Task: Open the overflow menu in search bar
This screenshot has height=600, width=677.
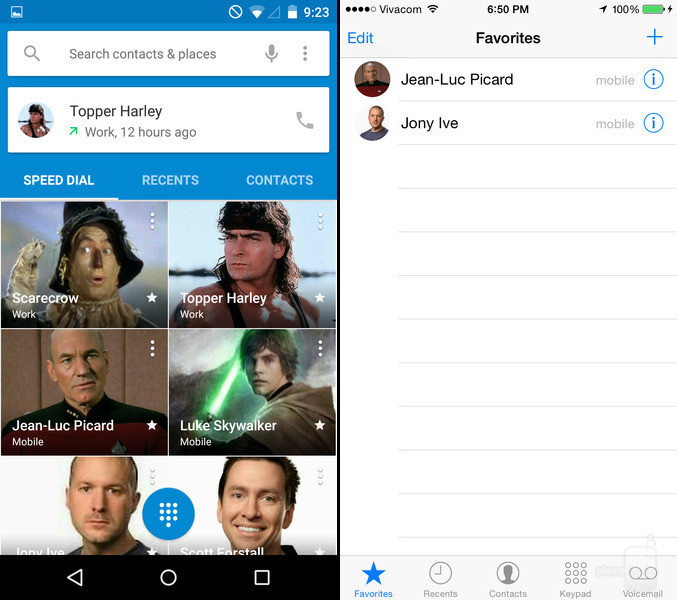Action: tap(305, 54)
